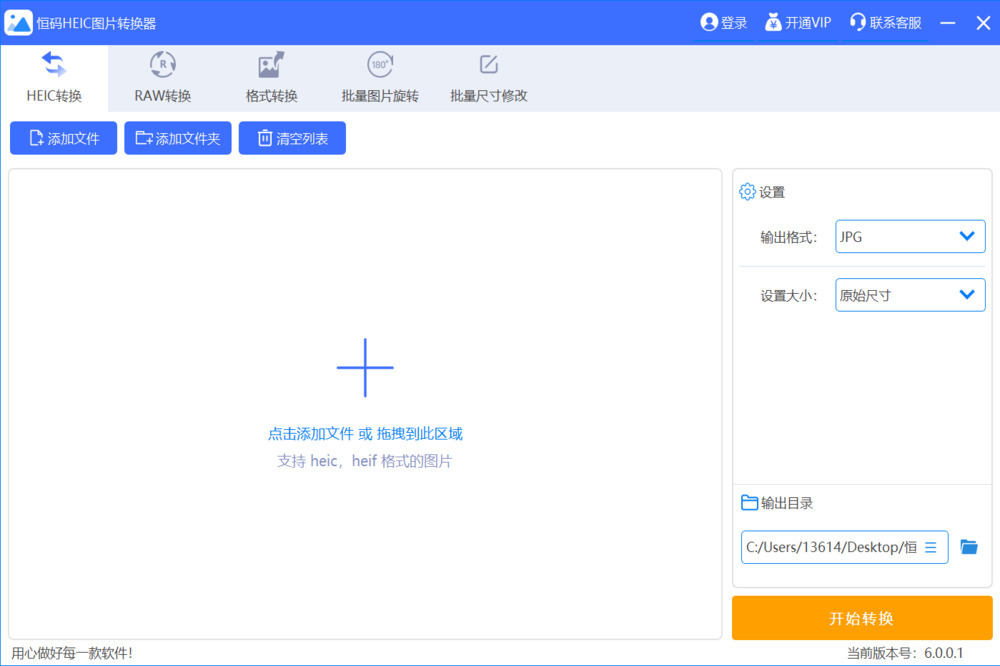Click the output directory path field

coord(830,547)
